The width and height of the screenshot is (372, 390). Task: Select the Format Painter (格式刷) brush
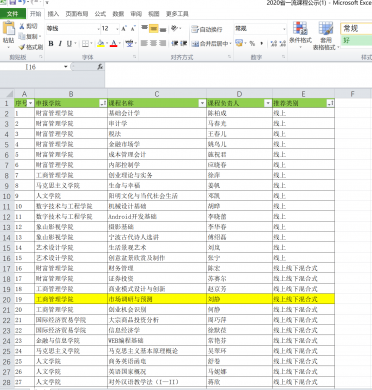pyautogui.click(x=22, y=47)
